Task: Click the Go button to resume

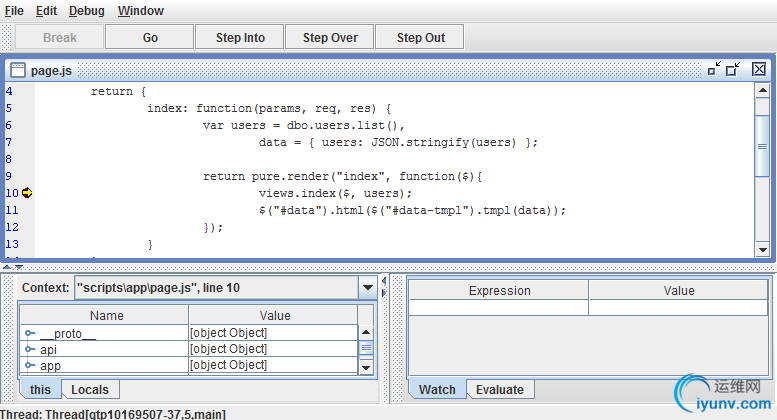Action: click(150, 38)
